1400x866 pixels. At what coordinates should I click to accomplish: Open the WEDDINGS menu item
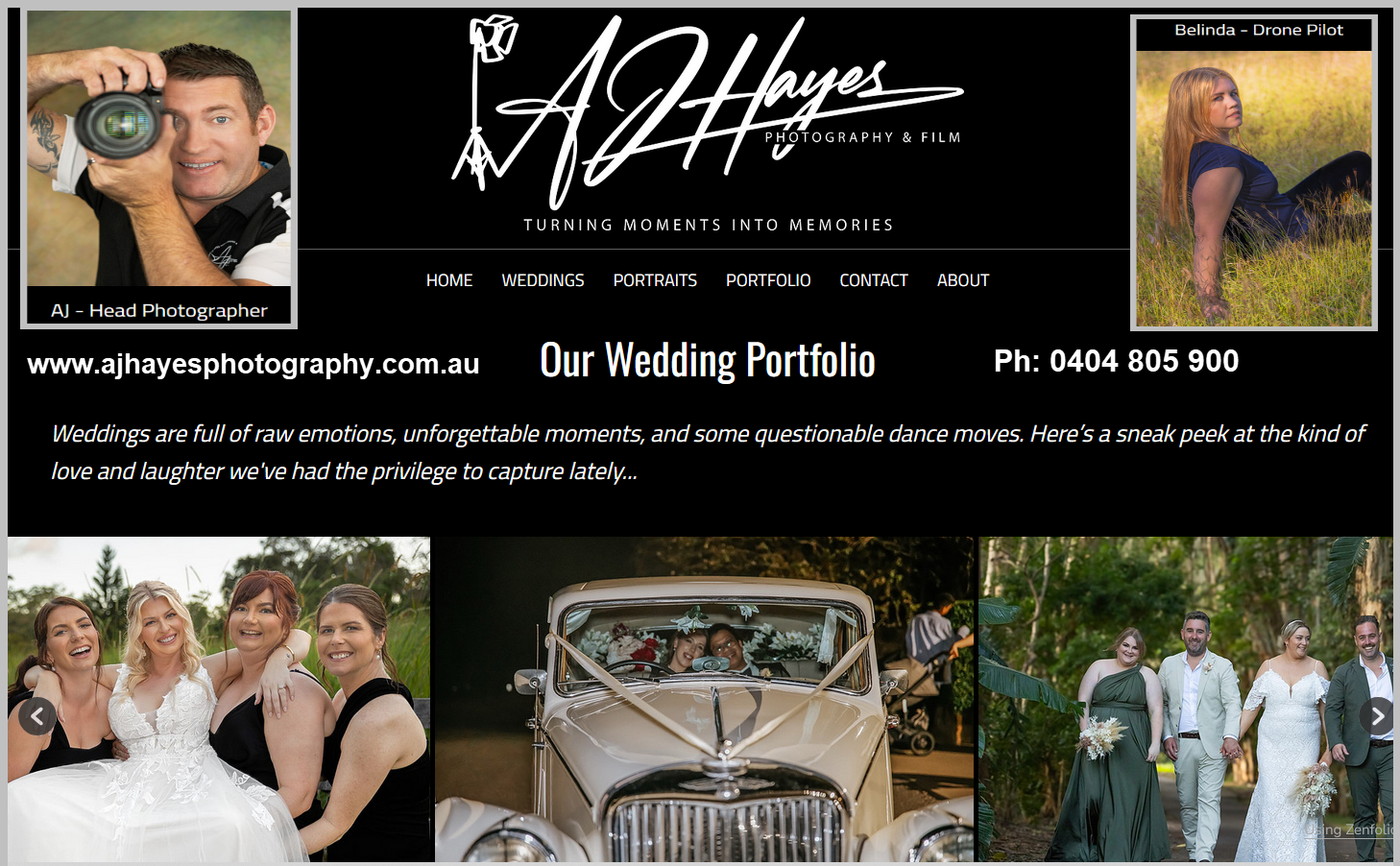543,280
